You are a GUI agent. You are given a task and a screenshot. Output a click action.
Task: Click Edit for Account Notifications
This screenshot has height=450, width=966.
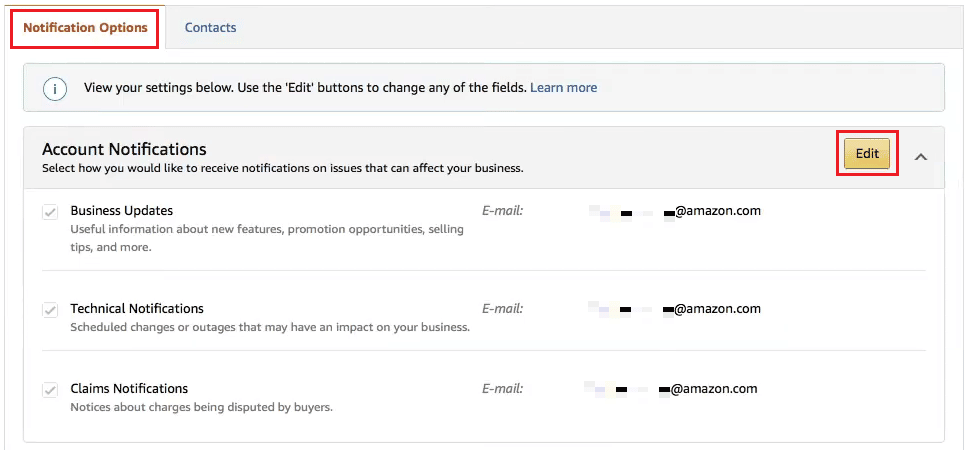tap(867, 153)
